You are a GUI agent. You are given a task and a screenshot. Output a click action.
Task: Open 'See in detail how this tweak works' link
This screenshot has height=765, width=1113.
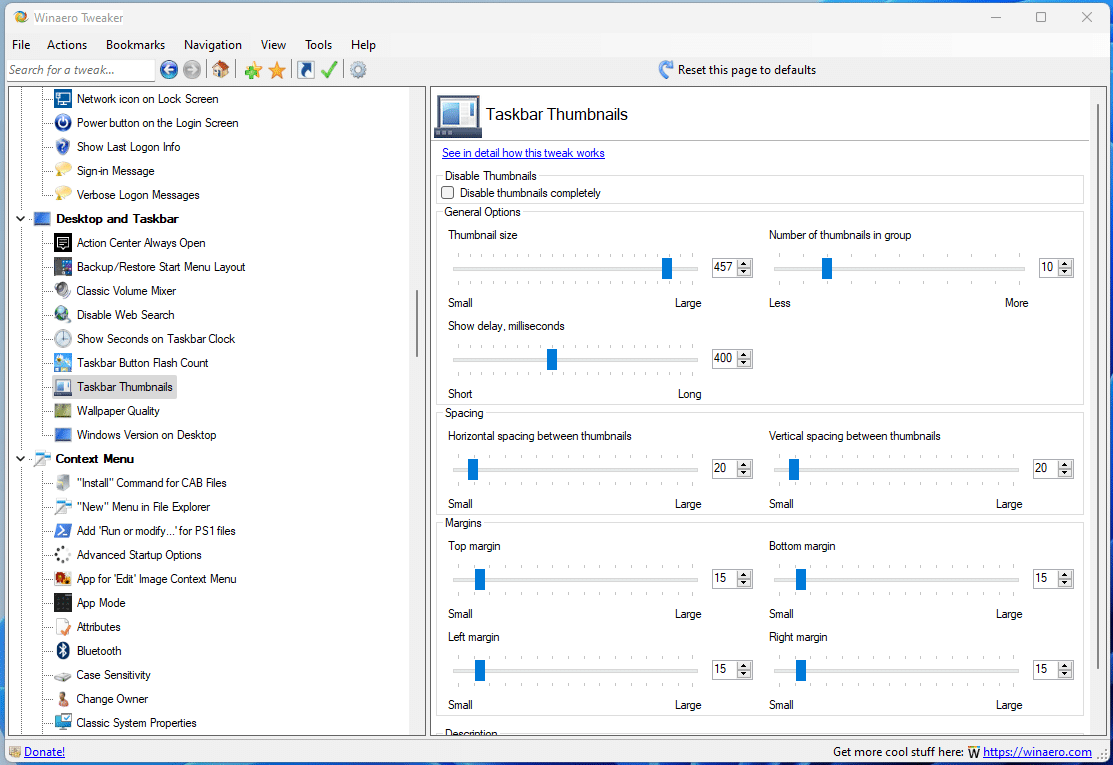523,153
